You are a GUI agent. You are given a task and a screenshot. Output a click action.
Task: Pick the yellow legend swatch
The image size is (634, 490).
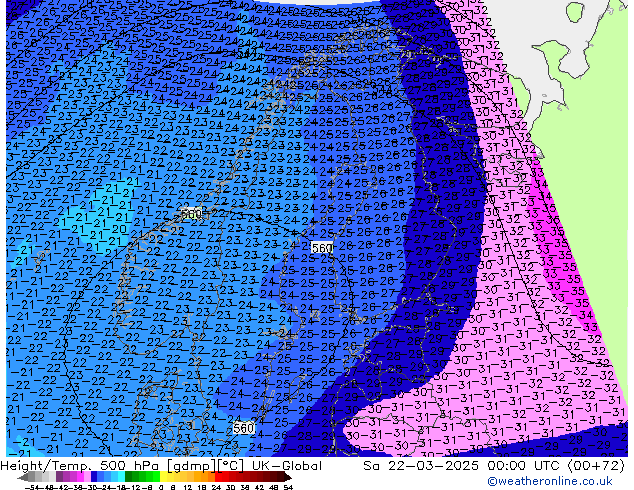click(x=163, y=477)
